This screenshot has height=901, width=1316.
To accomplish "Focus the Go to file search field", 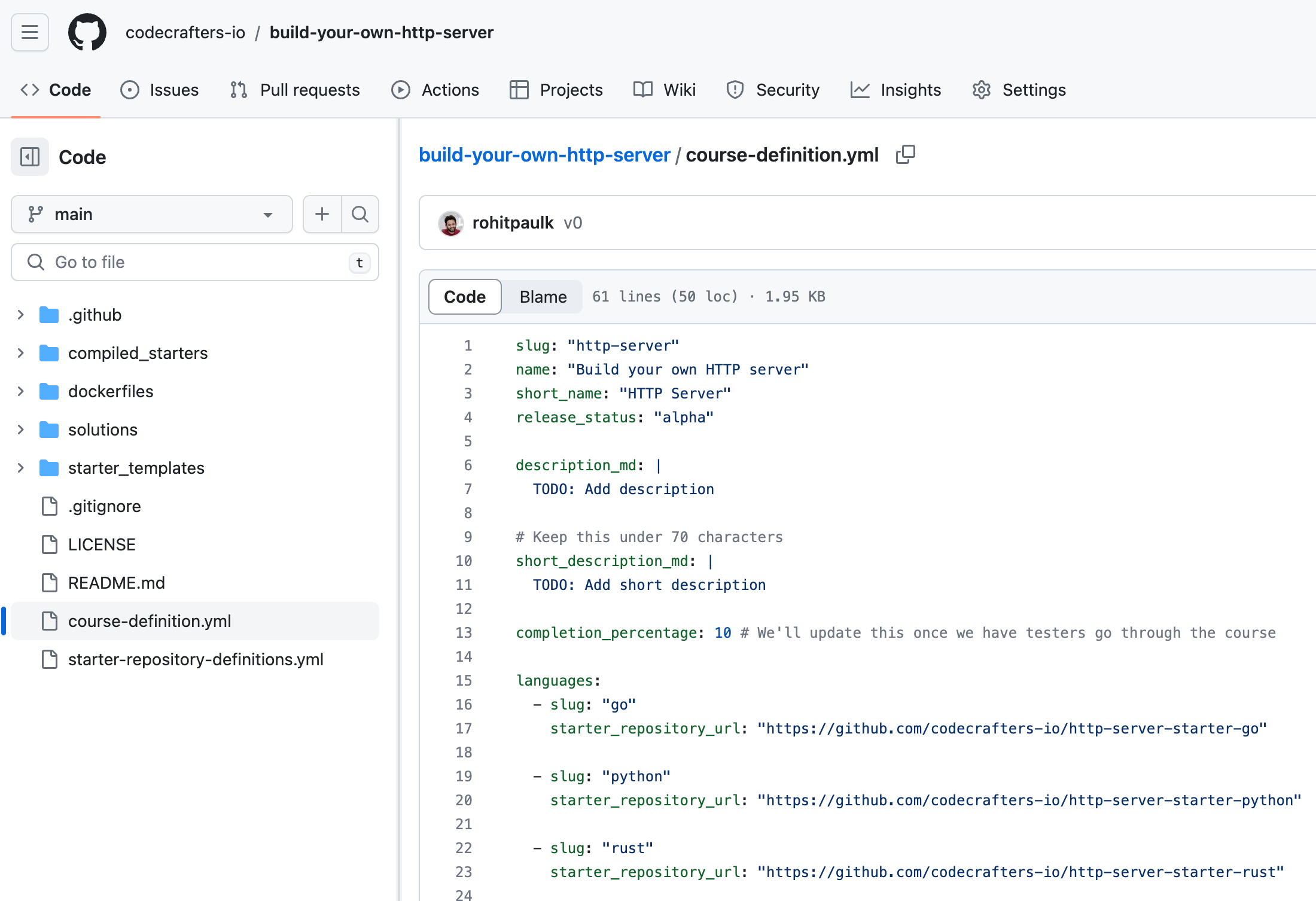I will coord(195,262).
